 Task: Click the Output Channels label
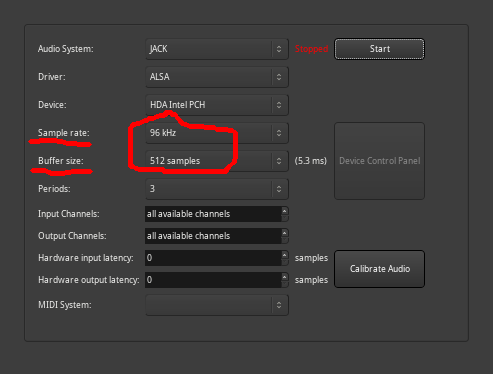(x=72, y=236)
